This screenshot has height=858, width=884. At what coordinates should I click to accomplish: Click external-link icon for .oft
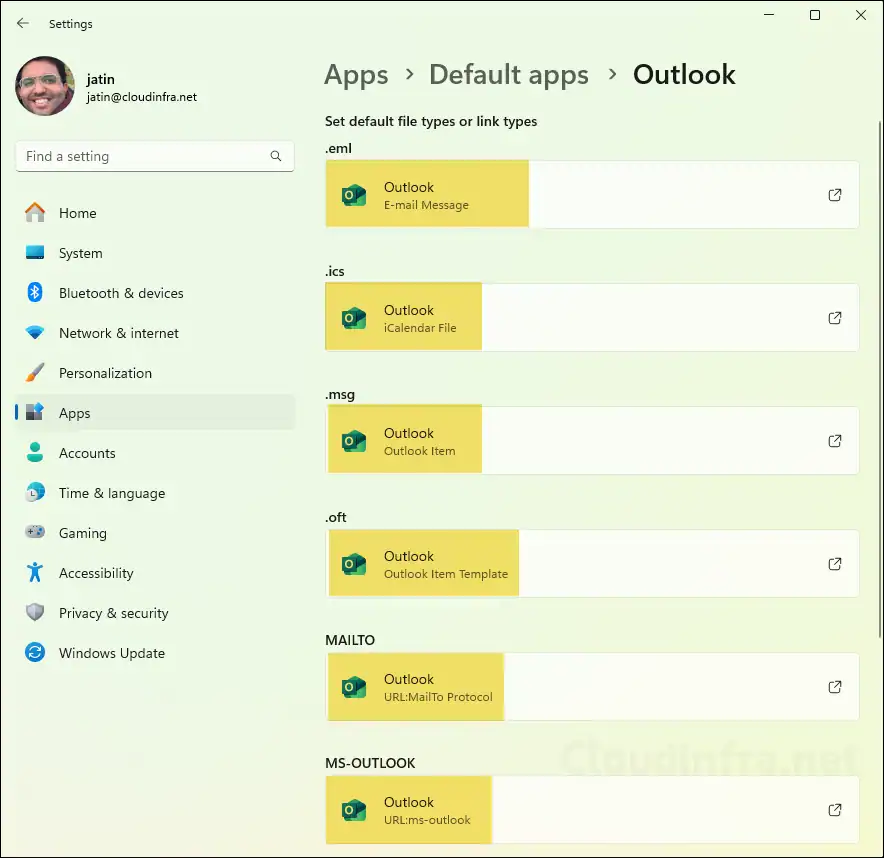[x=835, y=564]
